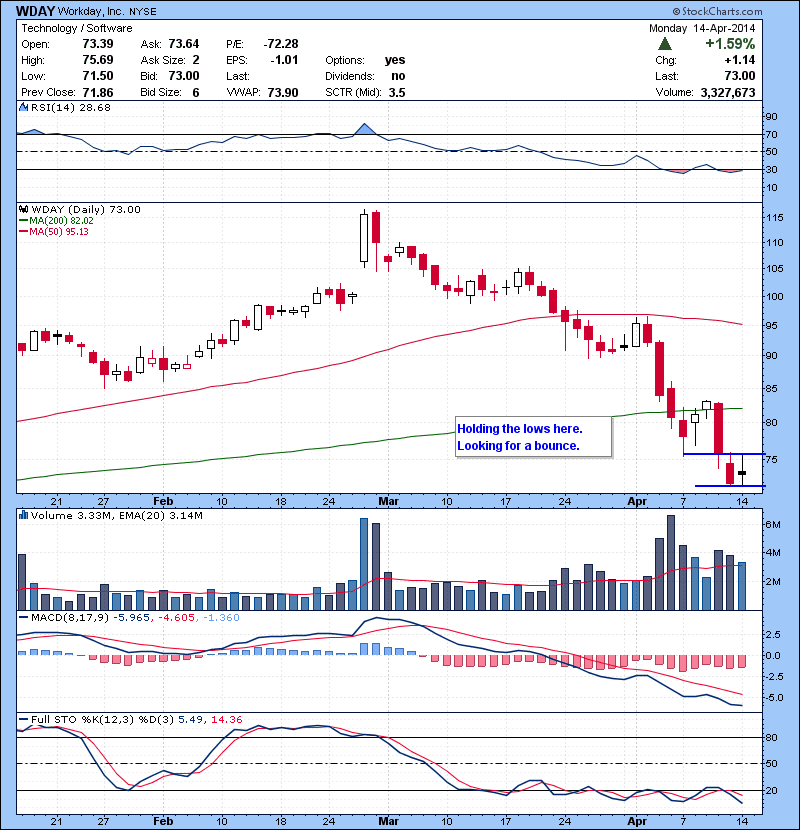
Task: Click the Holding the lows here annotation
Action: (533, 437)
